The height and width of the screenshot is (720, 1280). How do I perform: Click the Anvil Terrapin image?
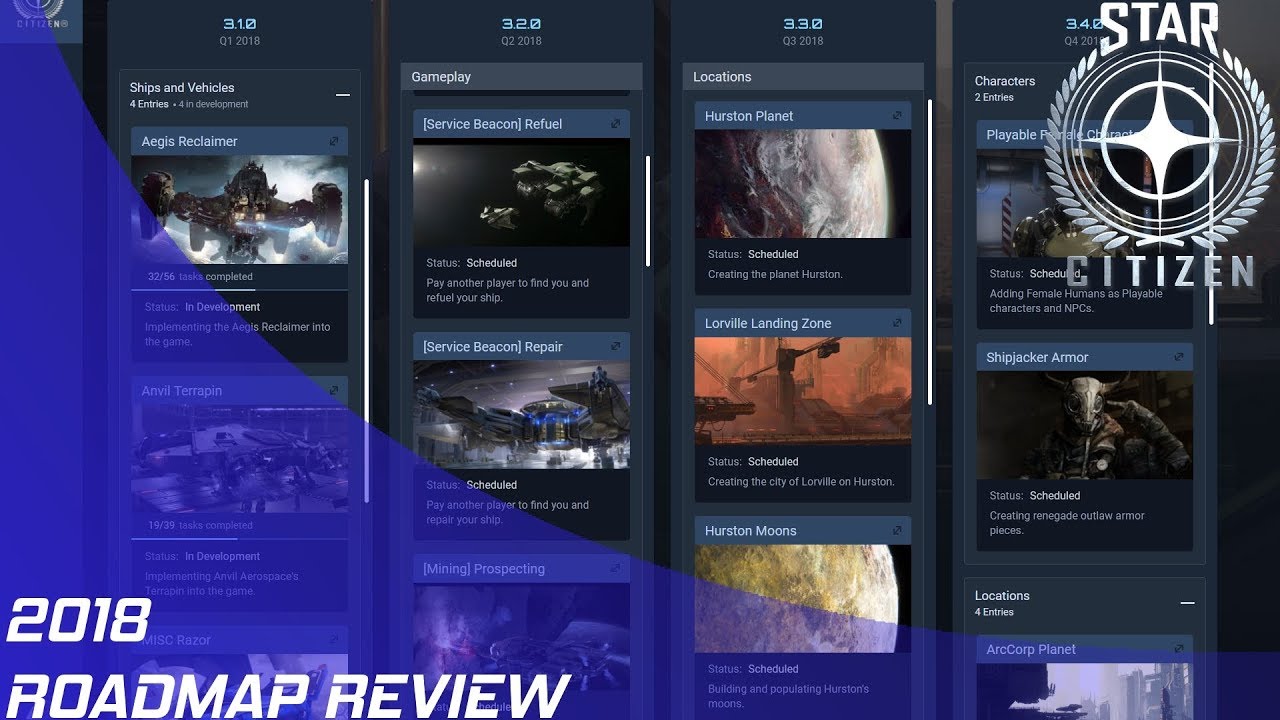click(239, 458)
